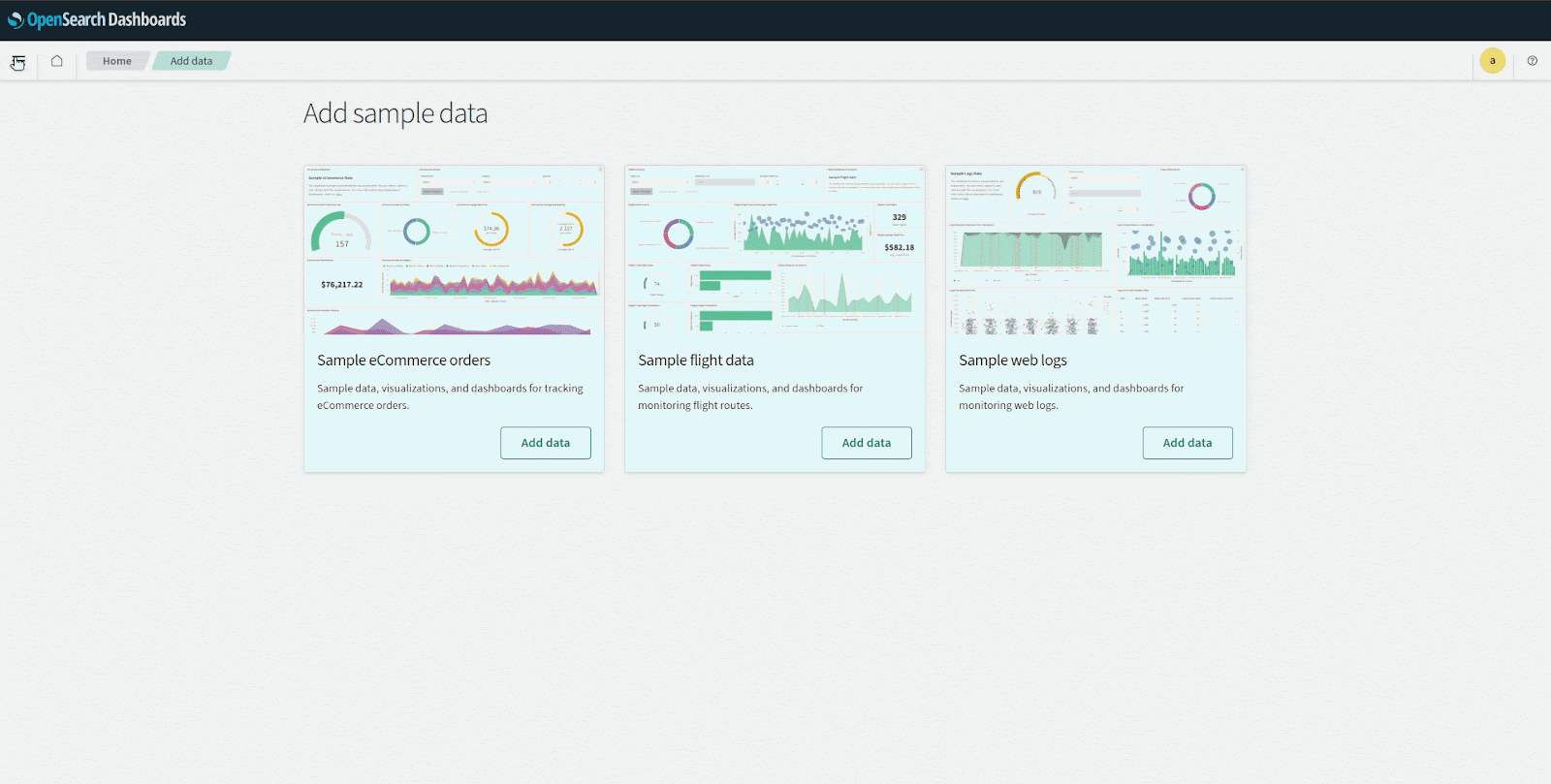Click the eCommerce orders tracking description text
1551x784 pixels.
point(450,397)
